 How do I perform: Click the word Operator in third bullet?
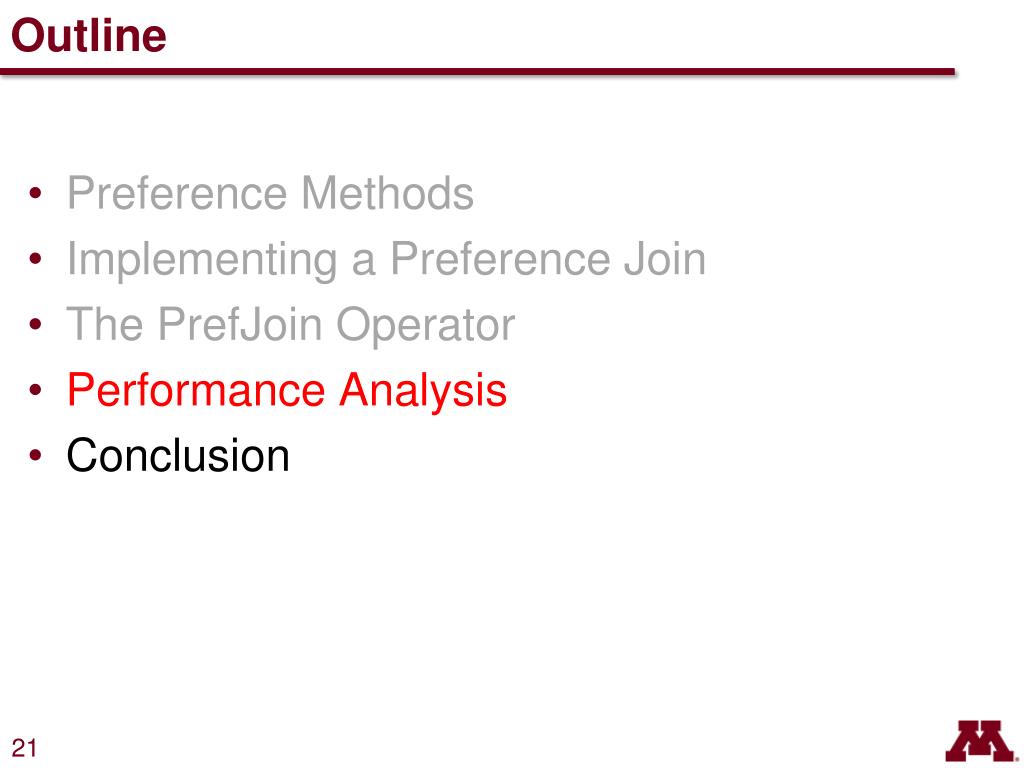click(426, 325)
